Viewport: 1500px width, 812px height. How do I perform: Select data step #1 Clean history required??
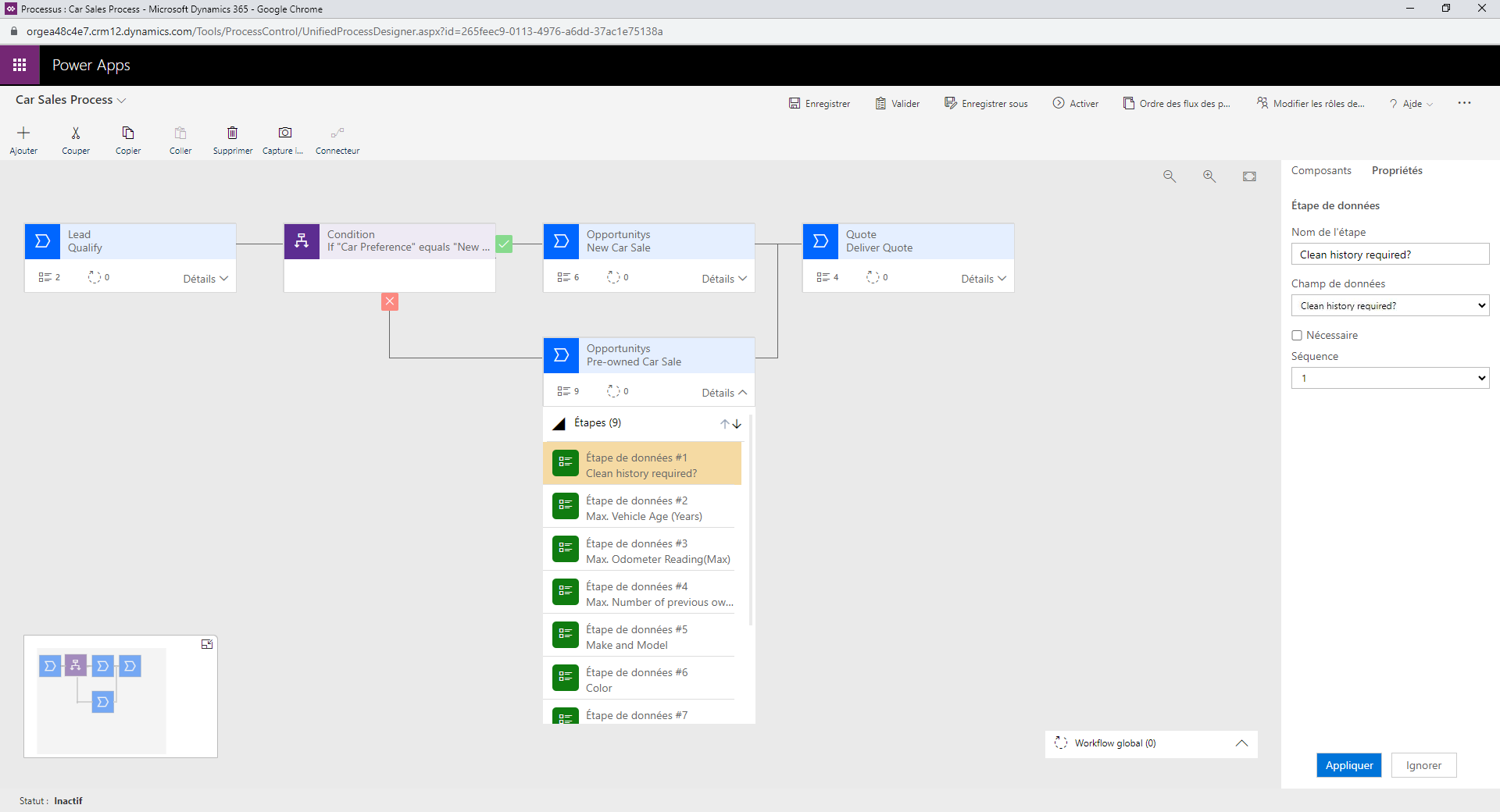click(x=641, y=464)
